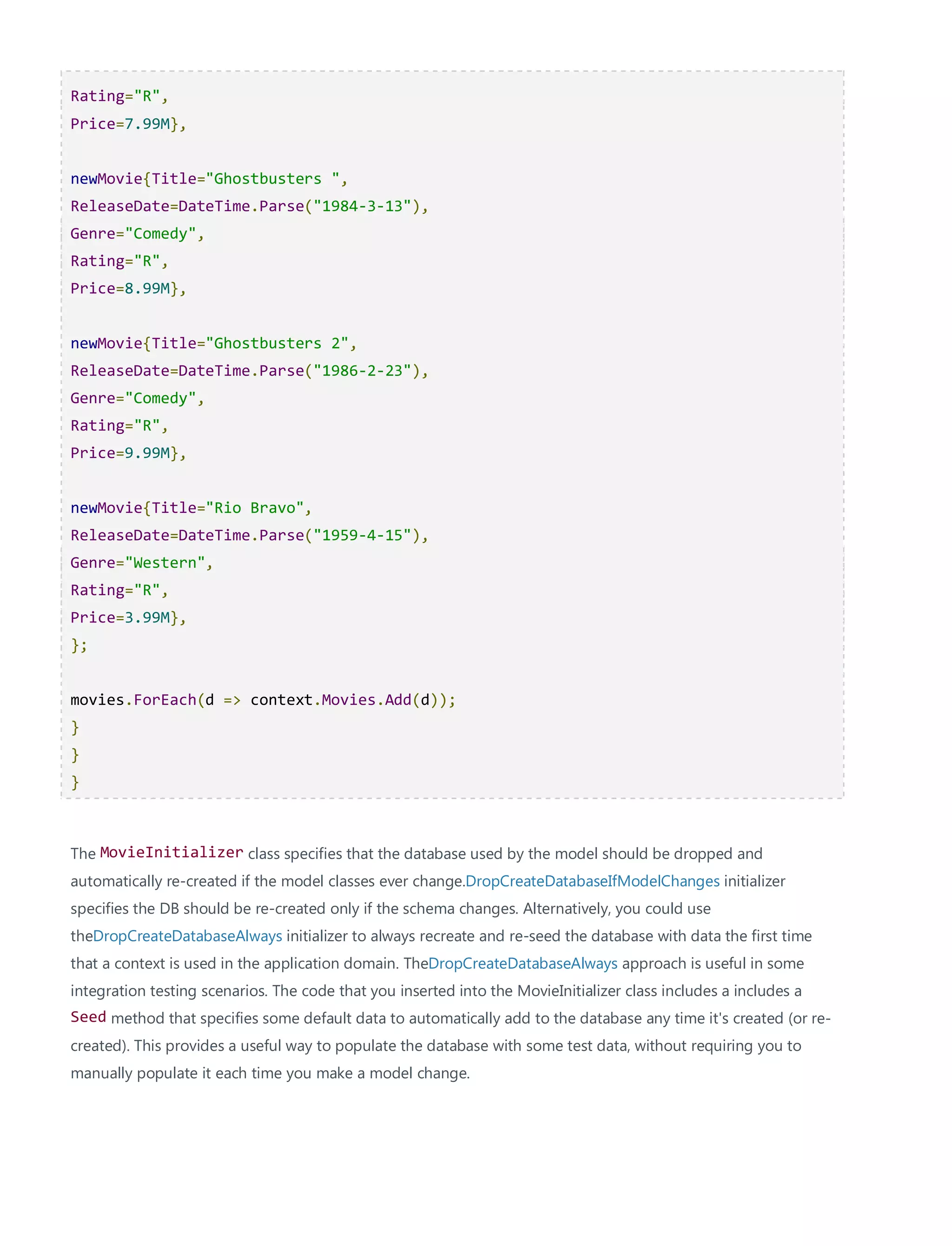Open the DropCreateDatabaseIfModelChanges link
The height and width of the screenshot is (1246, 952).
[x=592, y=881]
